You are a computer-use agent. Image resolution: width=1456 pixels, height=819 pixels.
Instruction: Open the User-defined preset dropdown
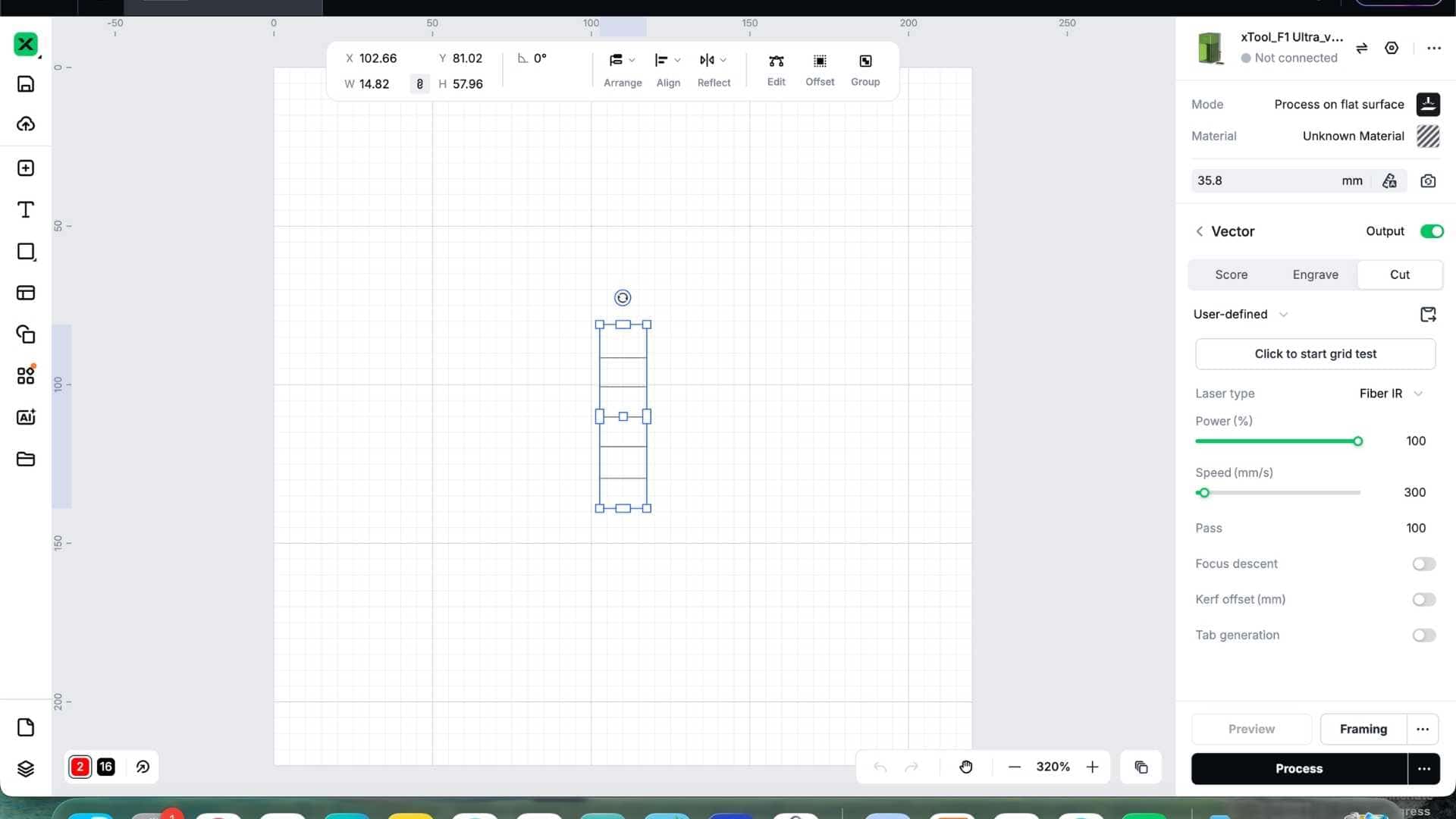(1241, 314)
